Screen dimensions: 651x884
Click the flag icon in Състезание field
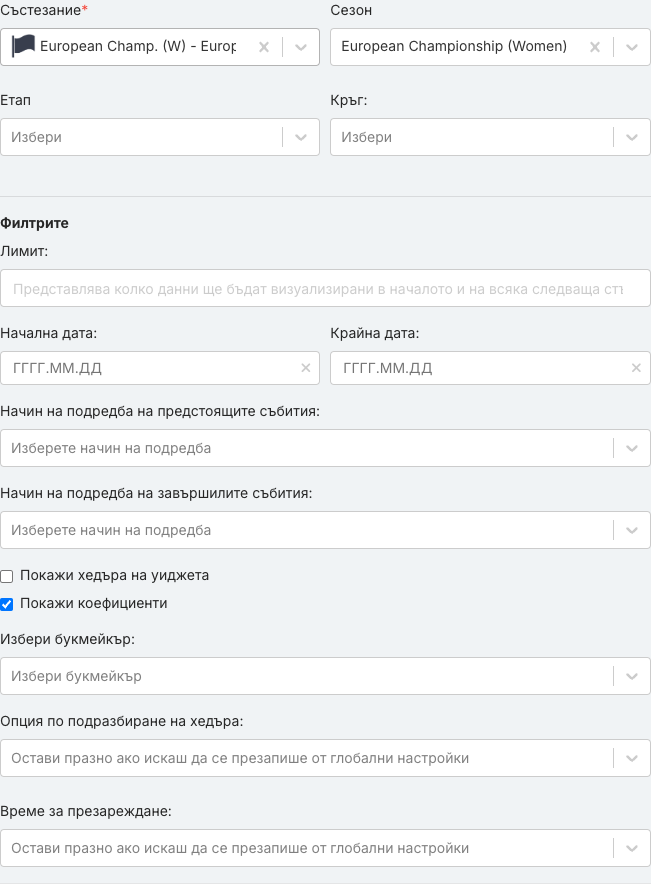pyautogui.click(x=23, y=46)
